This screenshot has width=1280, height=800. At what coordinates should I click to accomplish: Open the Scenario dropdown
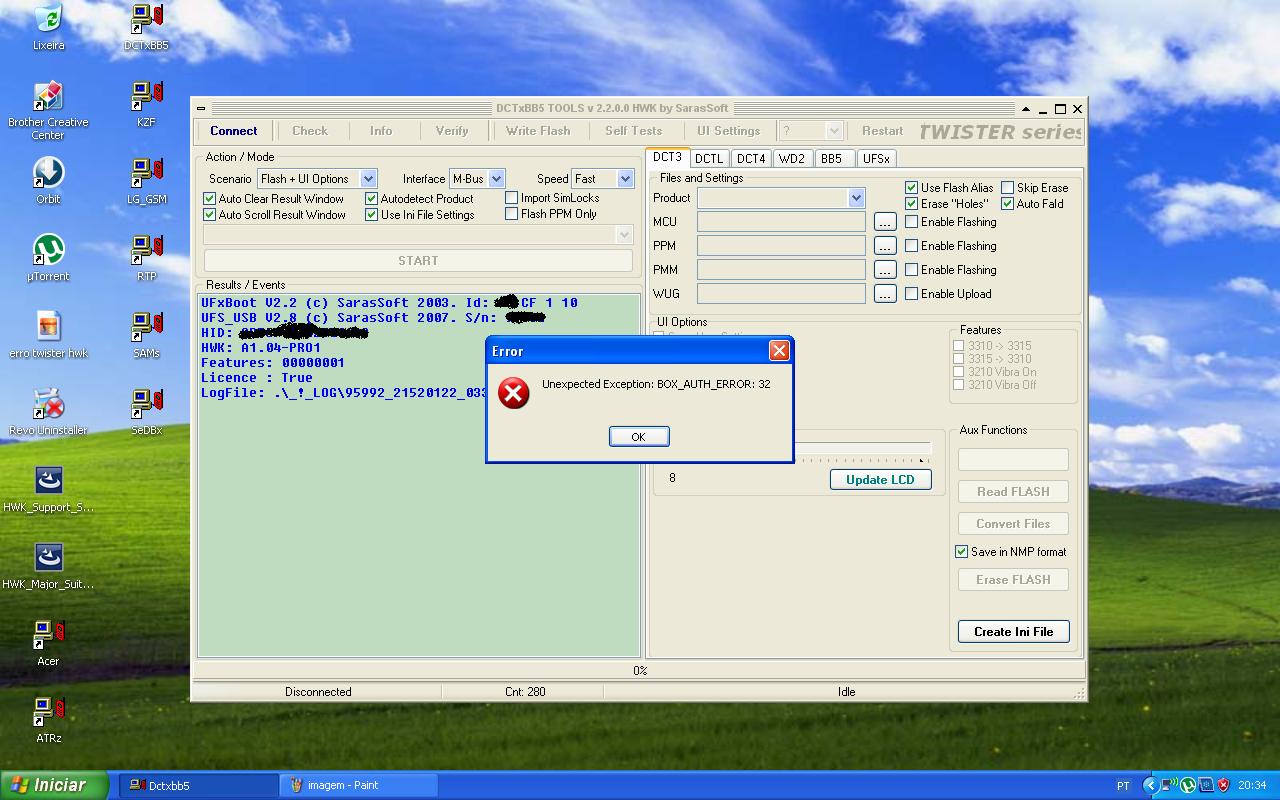point(368,179)
